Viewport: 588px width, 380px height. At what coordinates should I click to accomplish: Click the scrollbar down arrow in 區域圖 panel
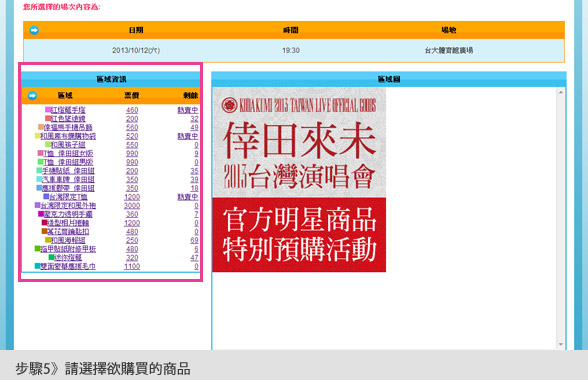[561, 344]
